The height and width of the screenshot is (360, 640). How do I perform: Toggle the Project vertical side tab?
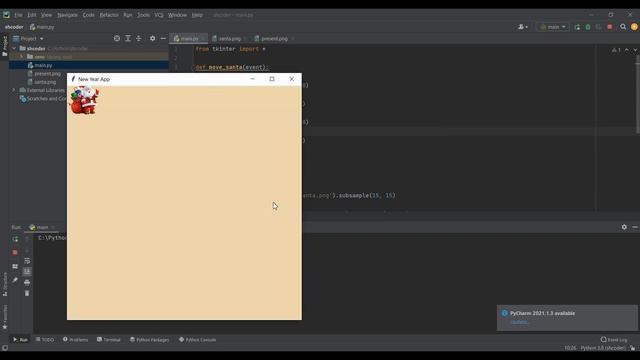click(x=4, y=46)
